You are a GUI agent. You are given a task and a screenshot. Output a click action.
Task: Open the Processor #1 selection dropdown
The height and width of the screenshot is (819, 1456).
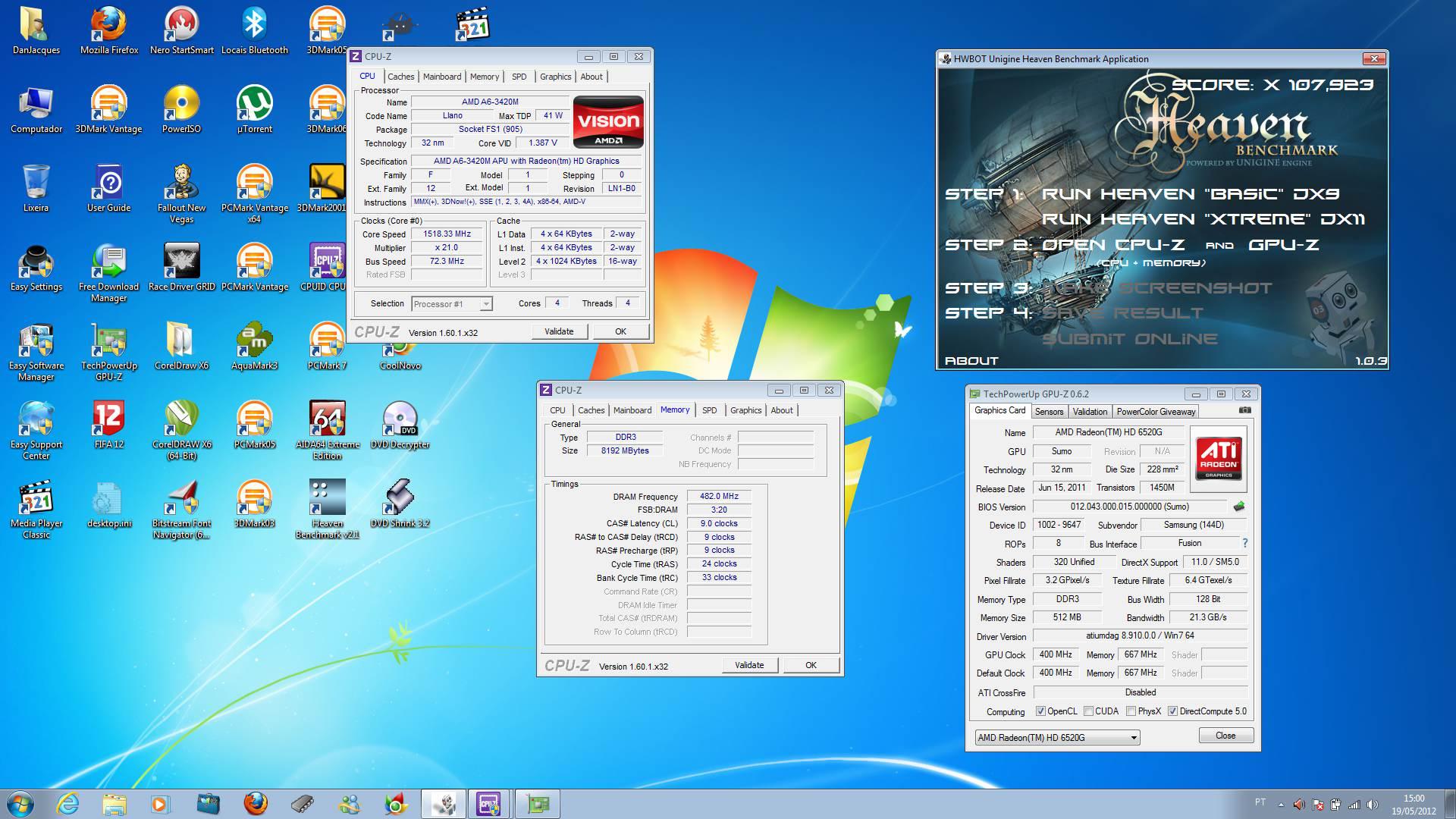click(452, 304)
